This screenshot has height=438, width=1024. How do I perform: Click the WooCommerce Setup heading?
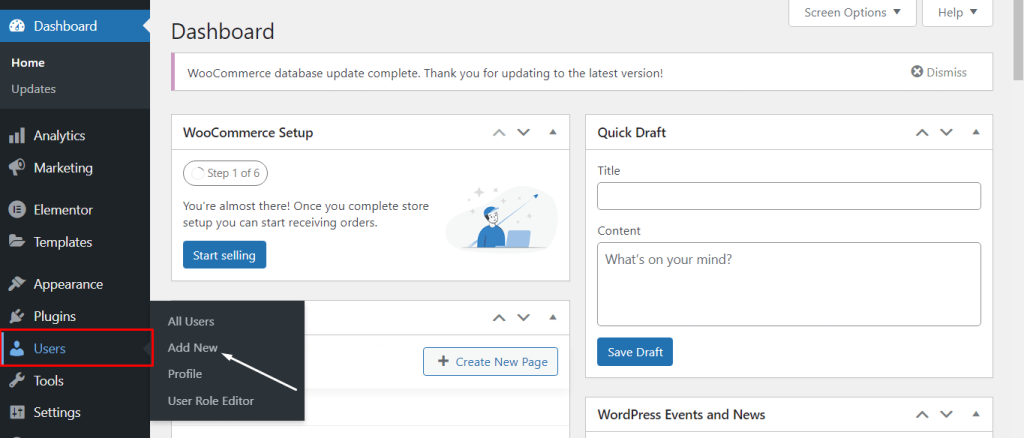click(248, 133)
